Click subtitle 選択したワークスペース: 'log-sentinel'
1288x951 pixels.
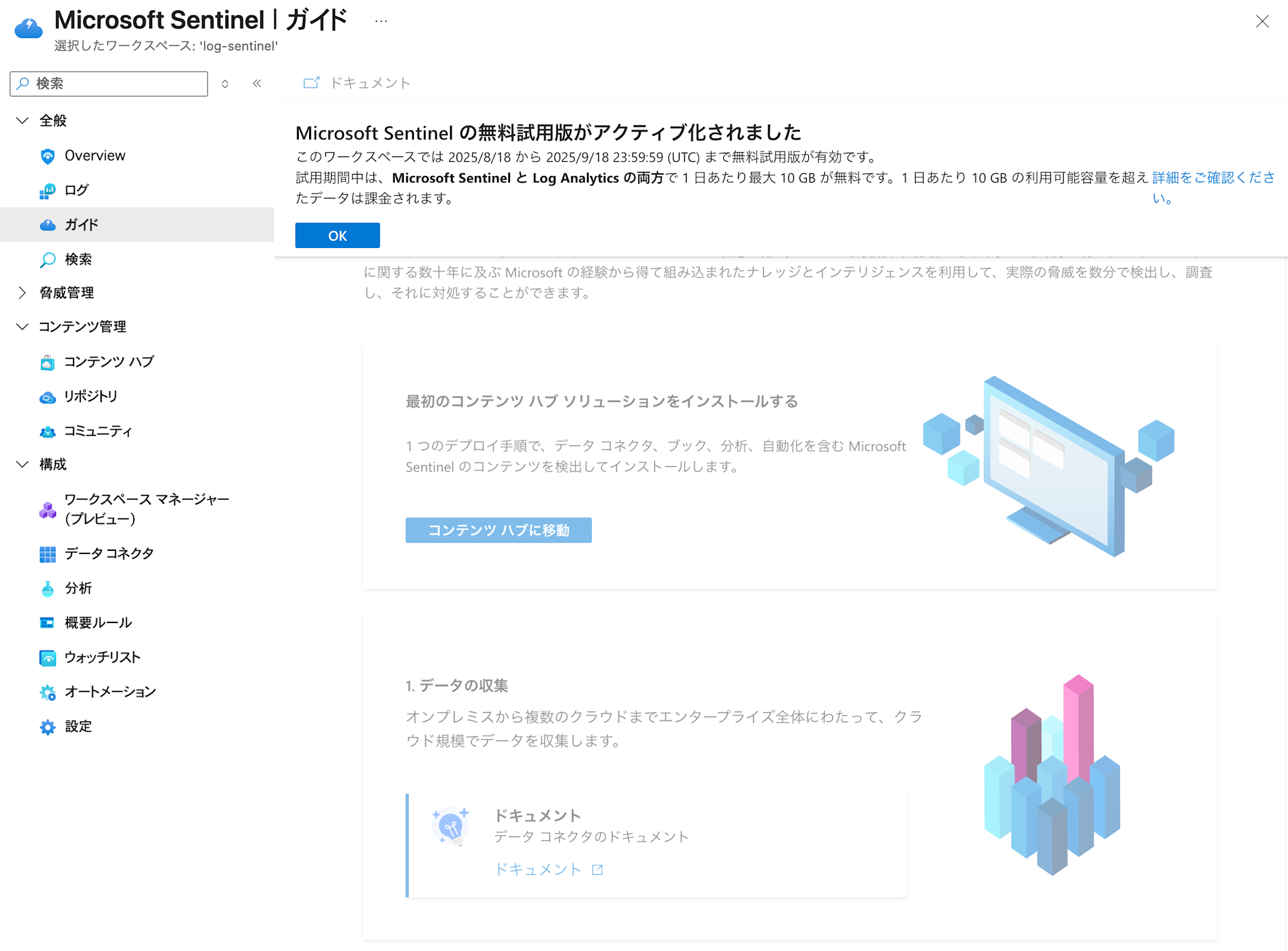point(166,46)
